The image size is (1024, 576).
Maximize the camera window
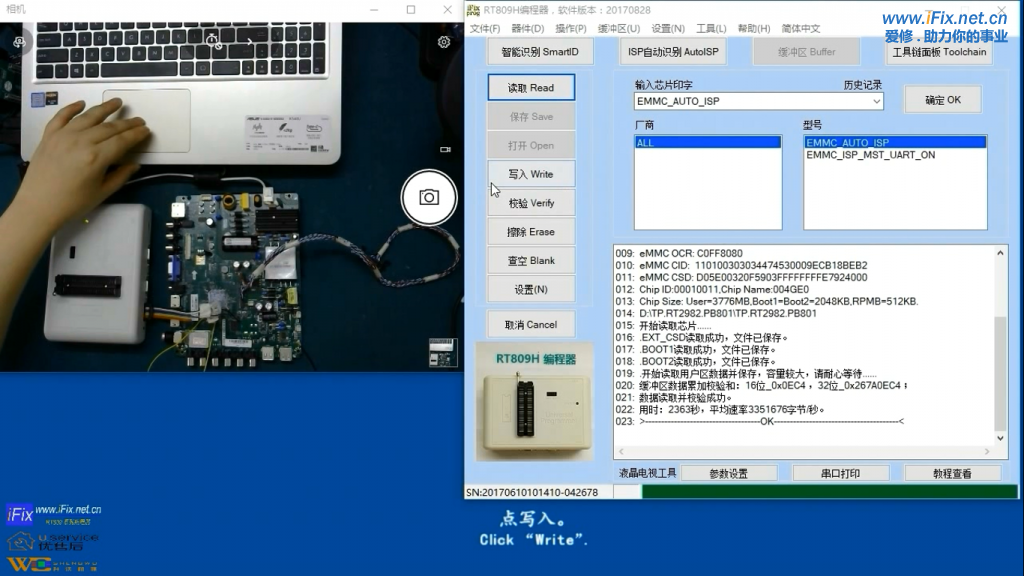pyautogui.click(x=411, y=10)
